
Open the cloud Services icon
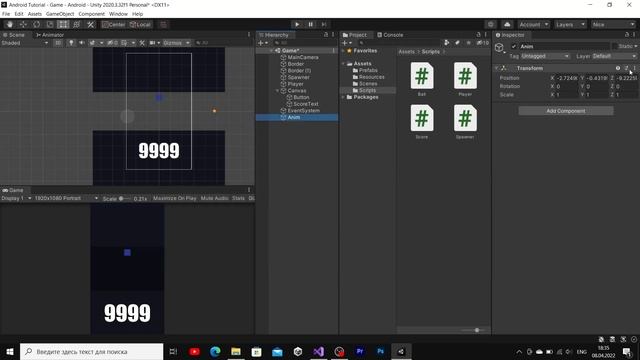click(507, 24)
